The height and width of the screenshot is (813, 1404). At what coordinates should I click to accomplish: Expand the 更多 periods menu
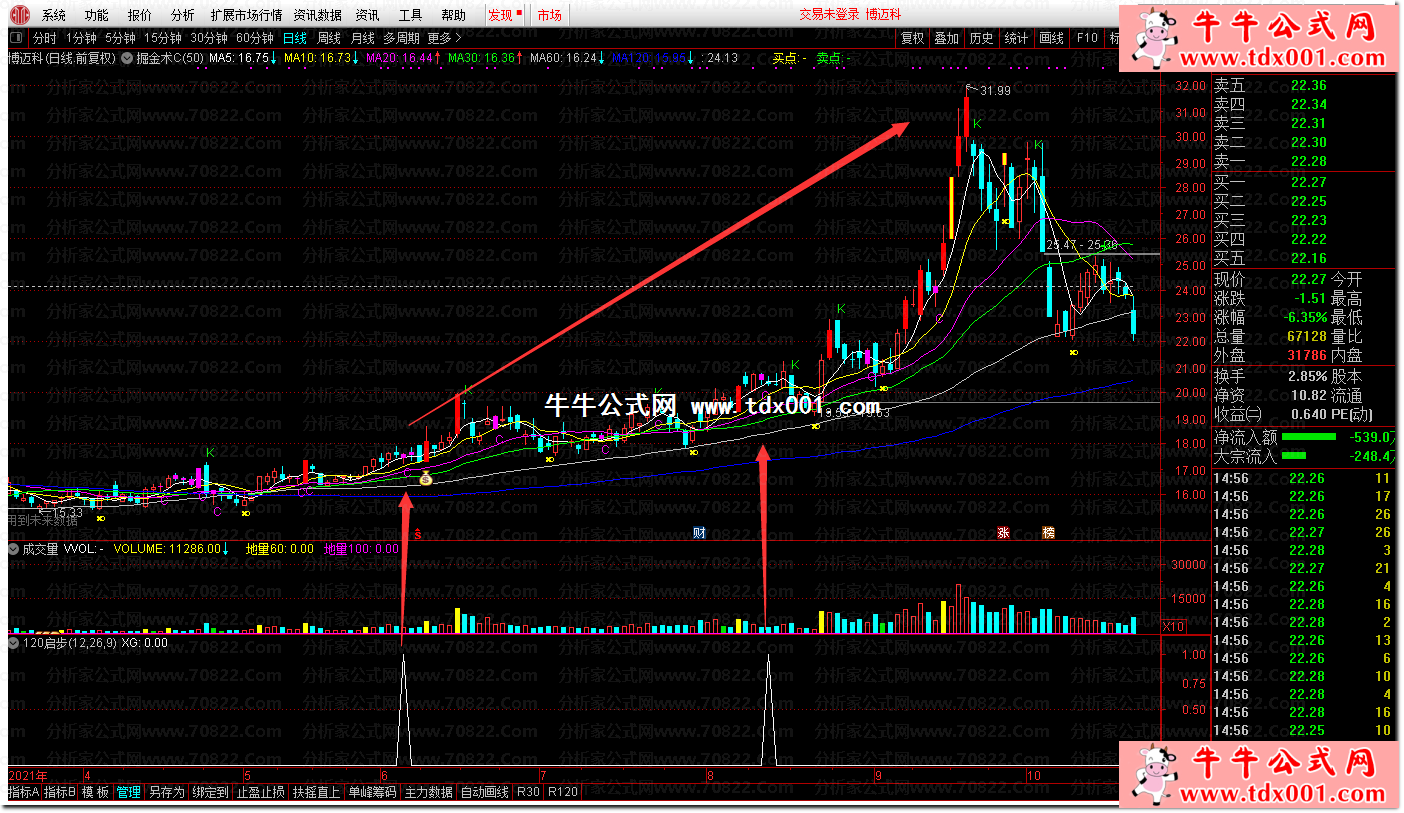(444, 39)
